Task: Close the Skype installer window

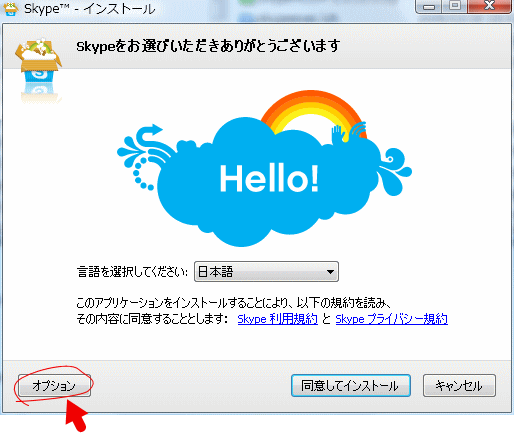Action: (x=489, y=6)
